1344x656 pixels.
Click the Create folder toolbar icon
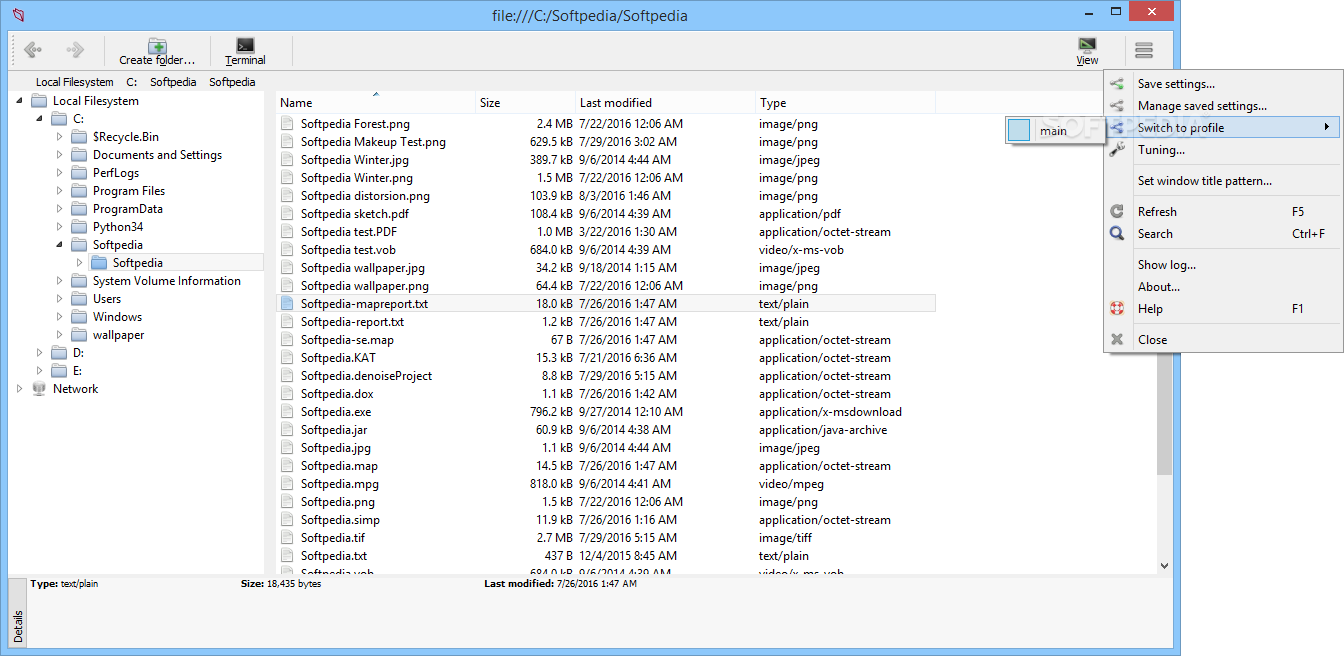[157, 46]
